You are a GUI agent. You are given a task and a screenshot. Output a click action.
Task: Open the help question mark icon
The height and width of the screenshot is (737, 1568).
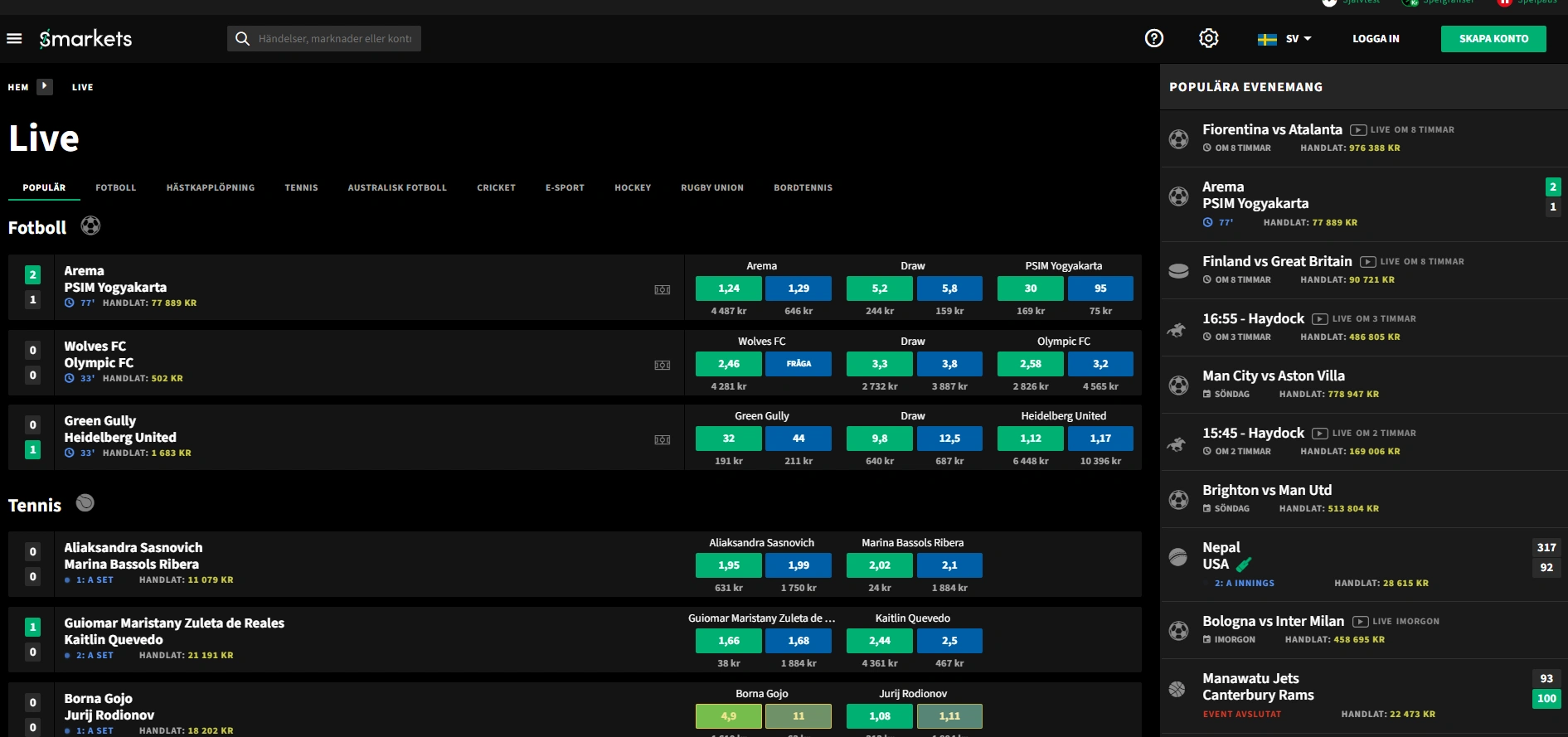tap(1154, 38)
